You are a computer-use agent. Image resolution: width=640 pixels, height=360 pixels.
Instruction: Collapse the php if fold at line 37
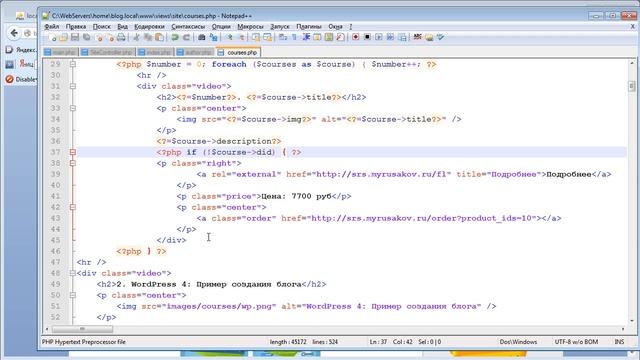coord(73,152)
